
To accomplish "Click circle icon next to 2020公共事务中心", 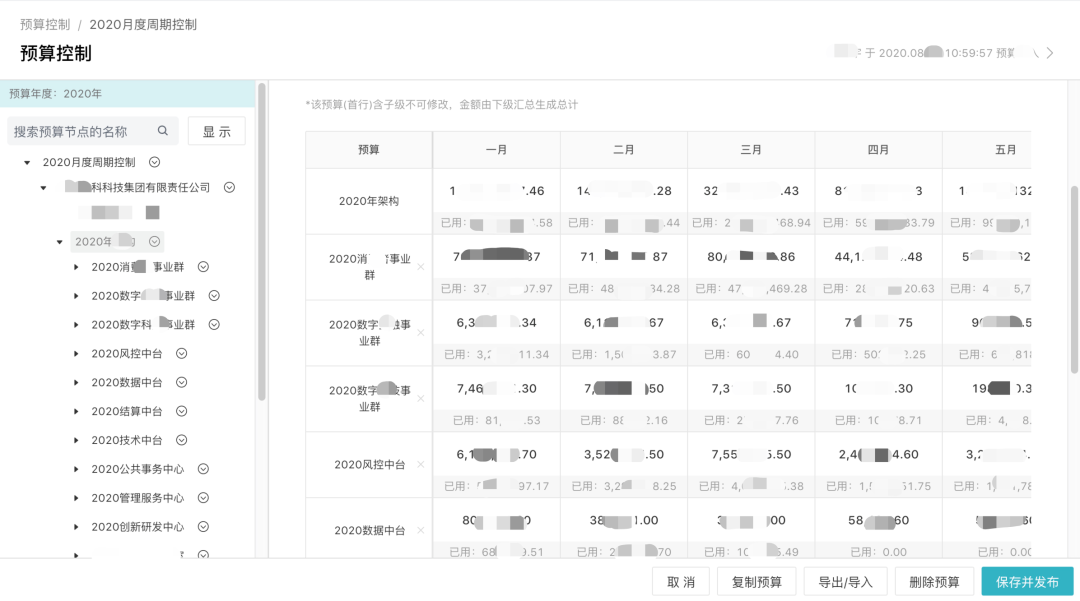I will coord(204,468).
